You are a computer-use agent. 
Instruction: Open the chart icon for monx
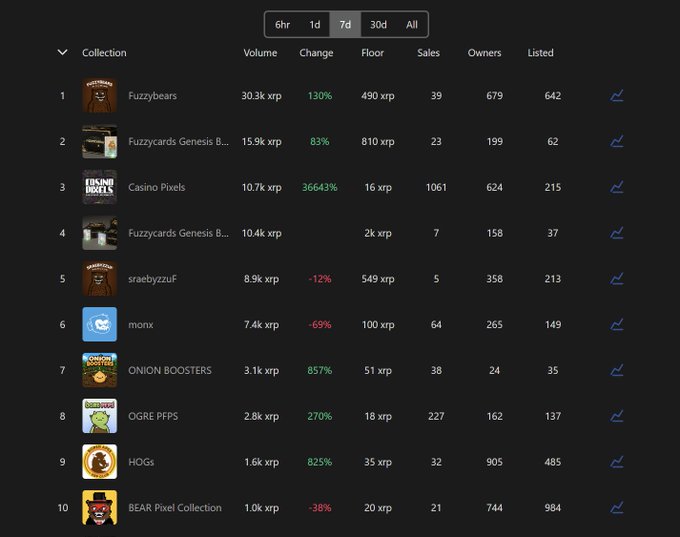617,324
